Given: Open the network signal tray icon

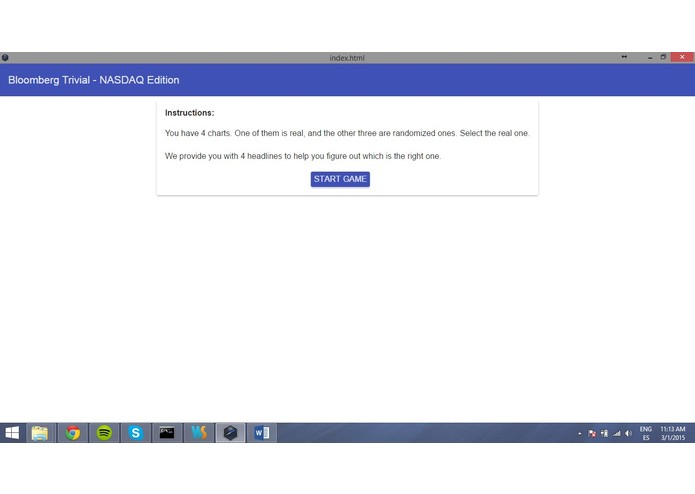Looking at the screenshot, I should (x=617, y=433).
